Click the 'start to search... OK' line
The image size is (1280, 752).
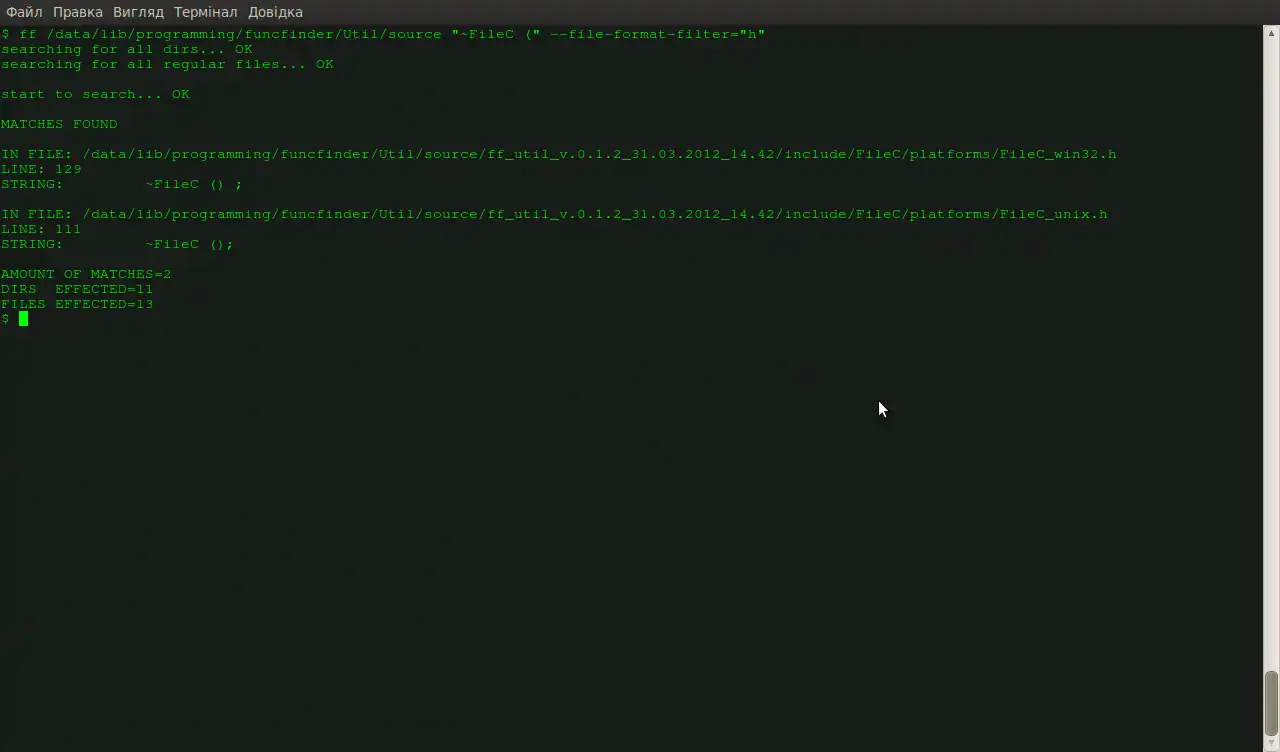click(x=95, y=94)
